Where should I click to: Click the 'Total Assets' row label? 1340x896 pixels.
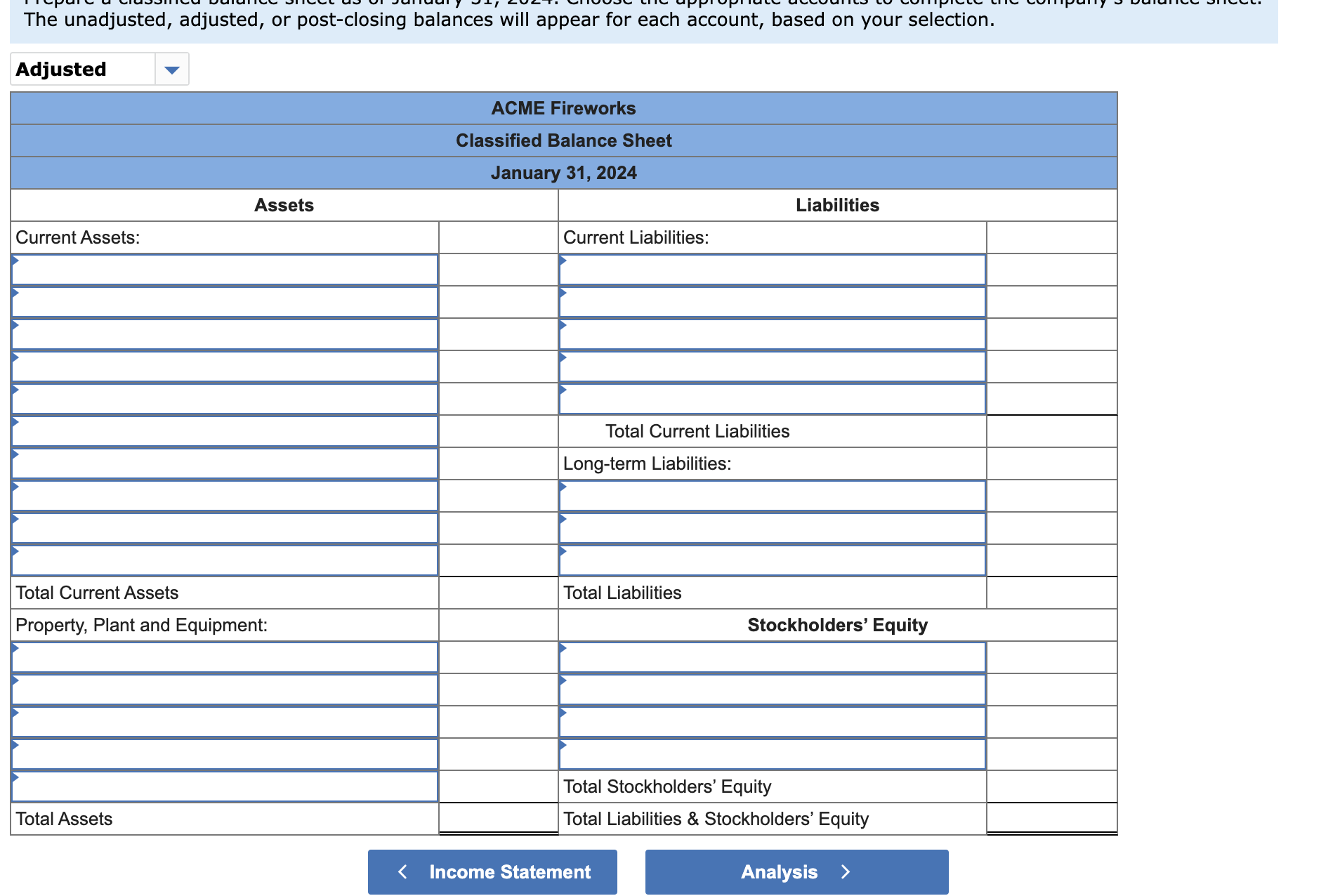tap(64, 819)
